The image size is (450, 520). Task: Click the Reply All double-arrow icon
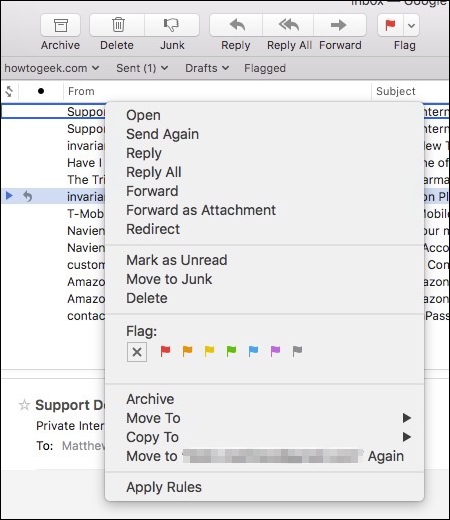tap(288, 25)
